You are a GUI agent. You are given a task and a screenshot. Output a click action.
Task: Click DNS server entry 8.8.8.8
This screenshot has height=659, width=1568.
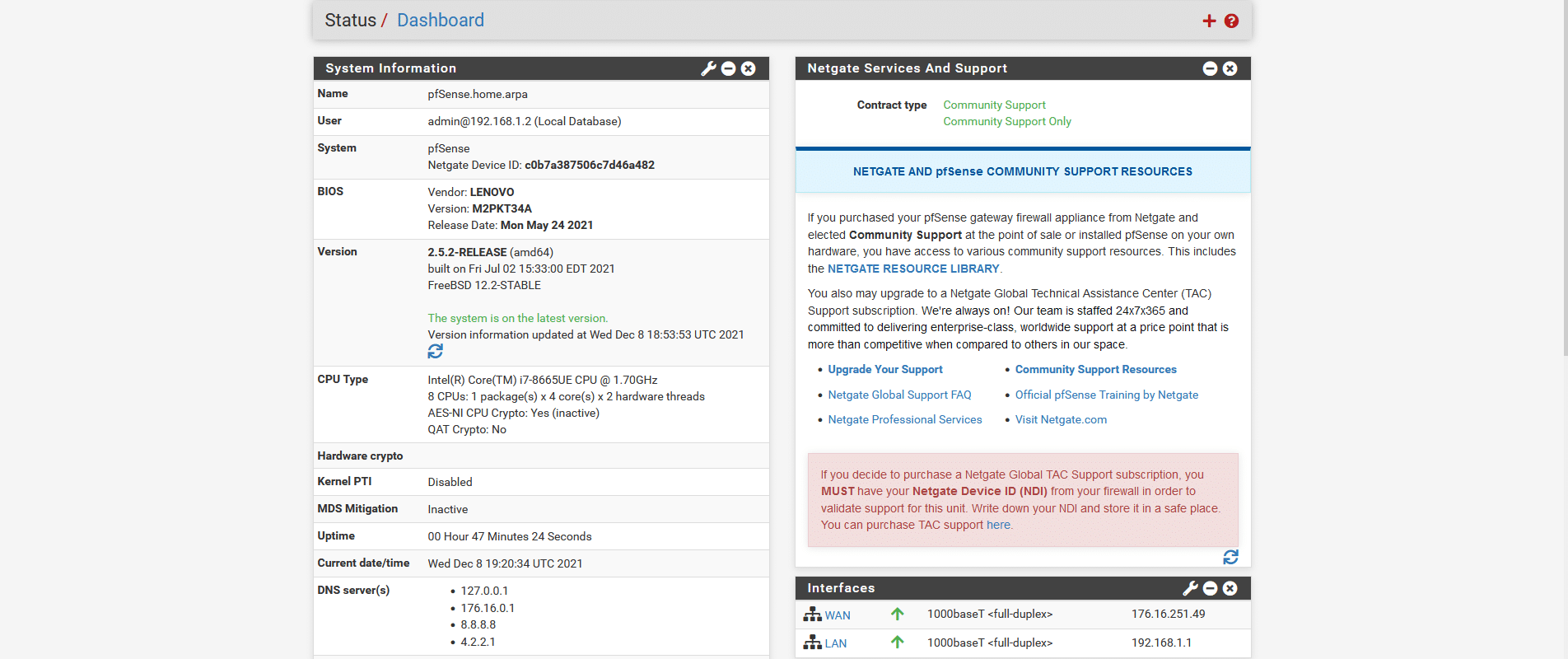point(478,624)
